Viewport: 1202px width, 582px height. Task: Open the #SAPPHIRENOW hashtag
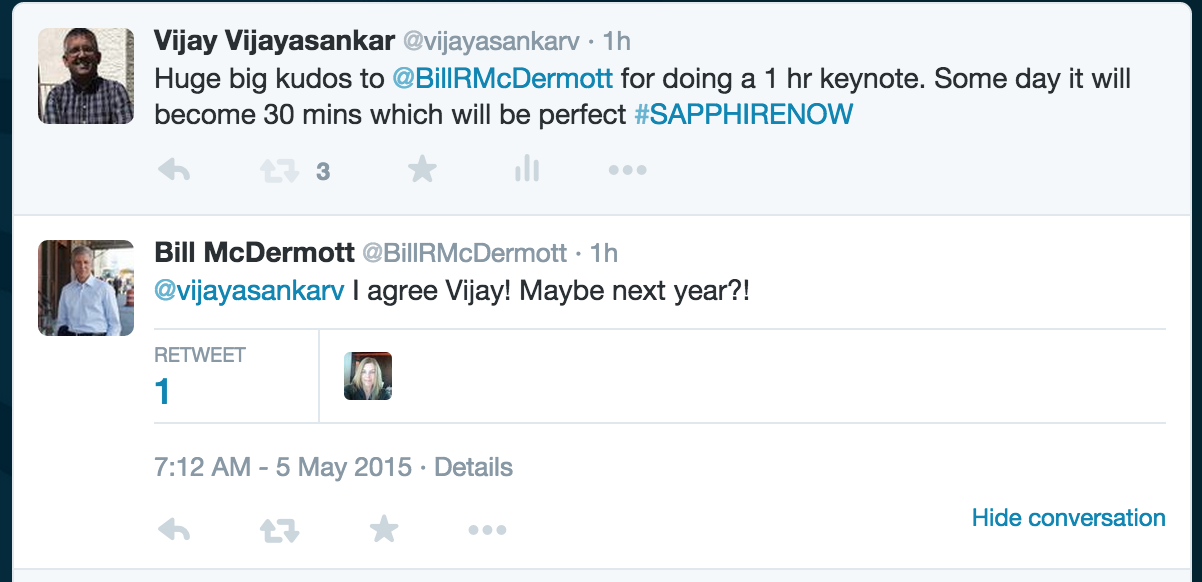[743, 114]
